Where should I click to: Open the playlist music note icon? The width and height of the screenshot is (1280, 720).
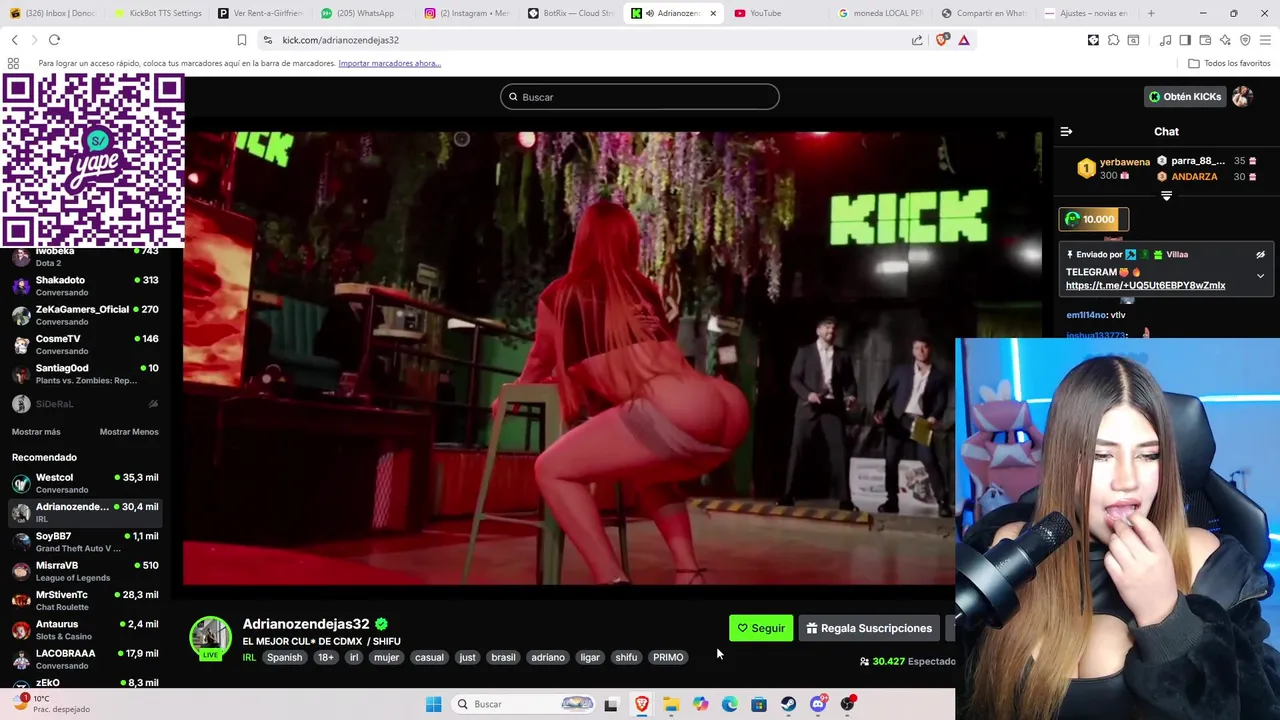[x=1166, y=40]
